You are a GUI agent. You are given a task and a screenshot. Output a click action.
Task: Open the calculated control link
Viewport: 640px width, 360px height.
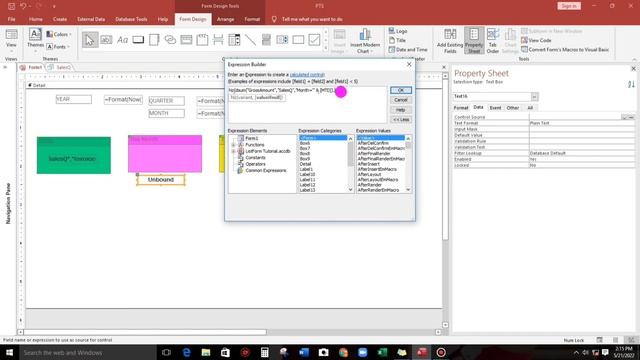pyautogui.click(x=307, y=75)
